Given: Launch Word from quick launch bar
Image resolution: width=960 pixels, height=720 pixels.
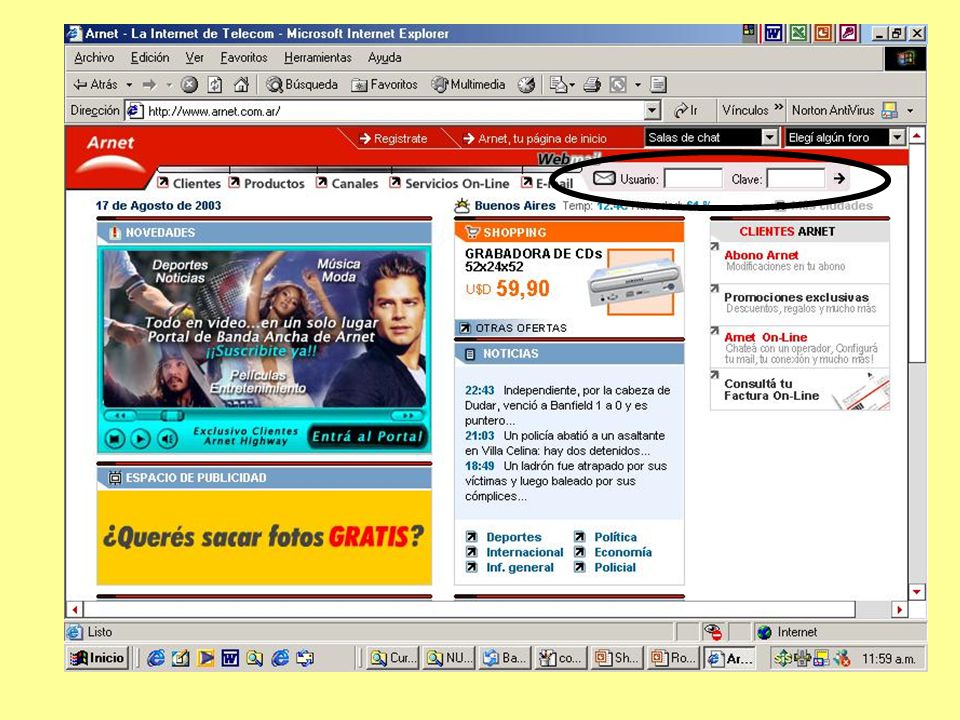Looking at the screenshot, I should pyautogui.click(x=230, y=658).
